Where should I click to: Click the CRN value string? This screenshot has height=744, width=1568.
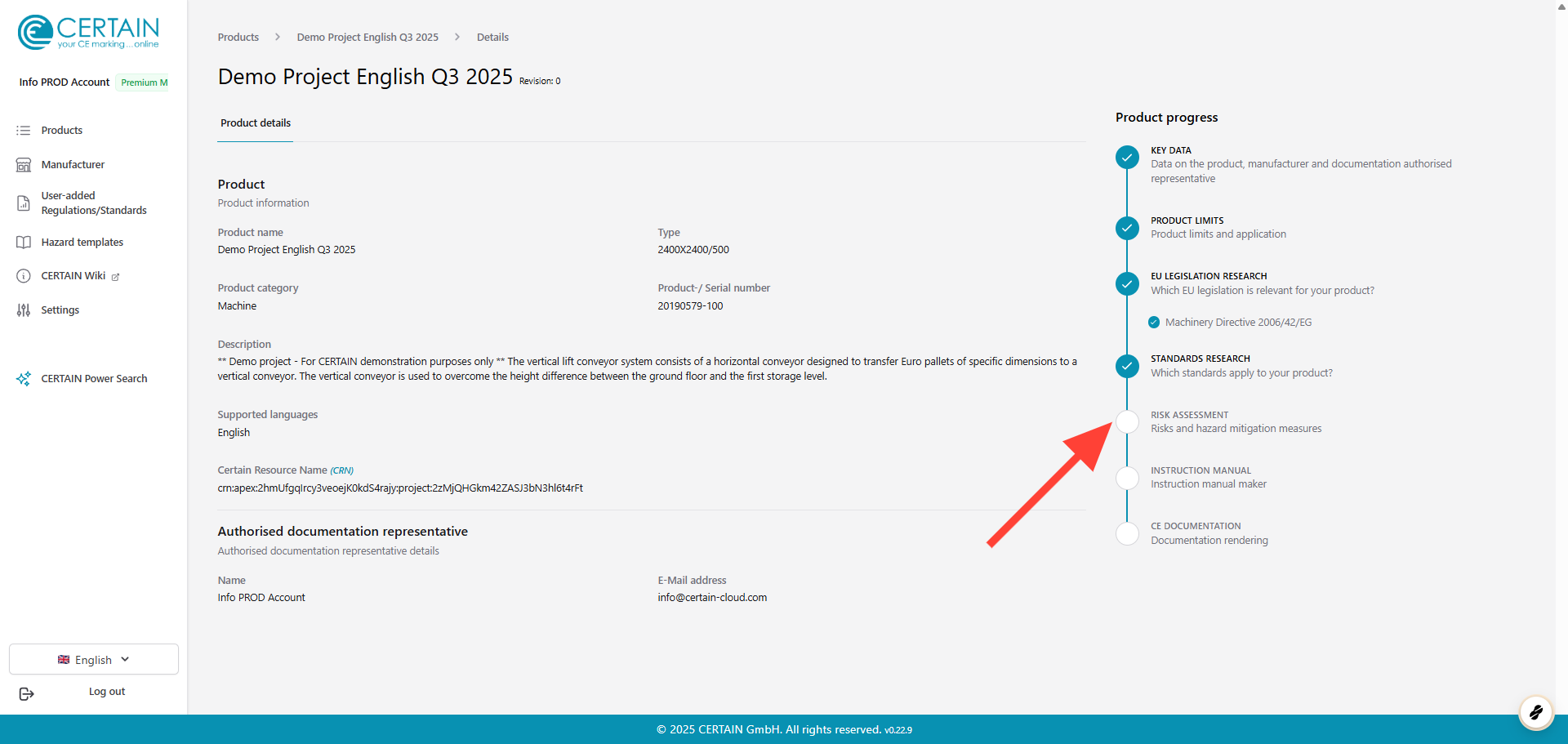(x=400, y=488)
